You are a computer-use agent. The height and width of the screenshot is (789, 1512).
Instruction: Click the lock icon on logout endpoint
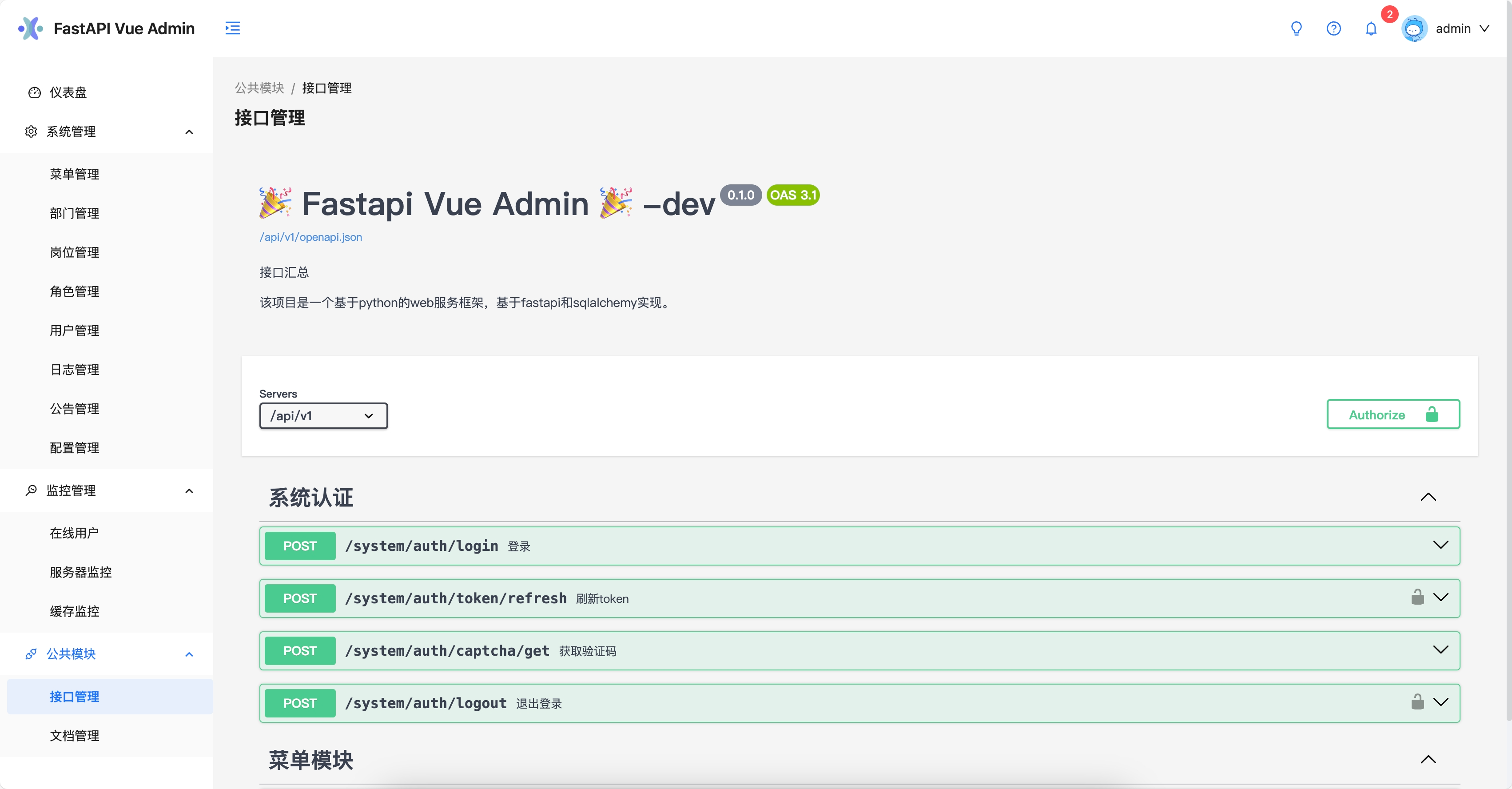point(1417,702)
